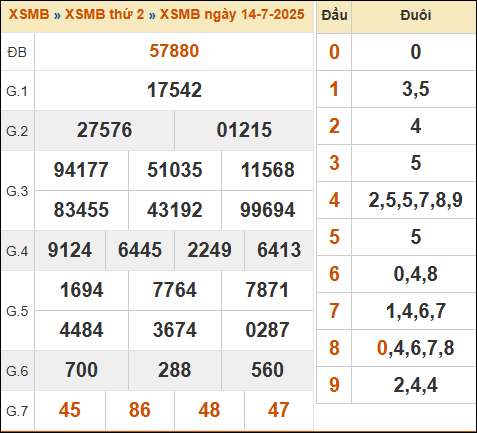
Task: Select G.6 number 288
Action: tap(174, 370)
